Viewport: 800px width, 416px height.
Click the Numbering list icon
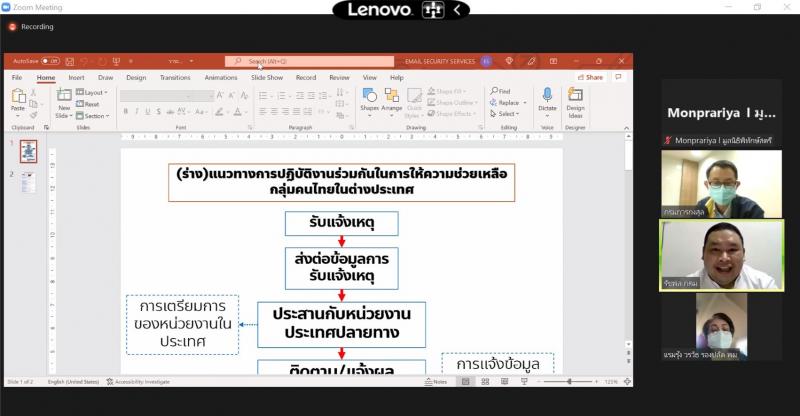(281, 95)
